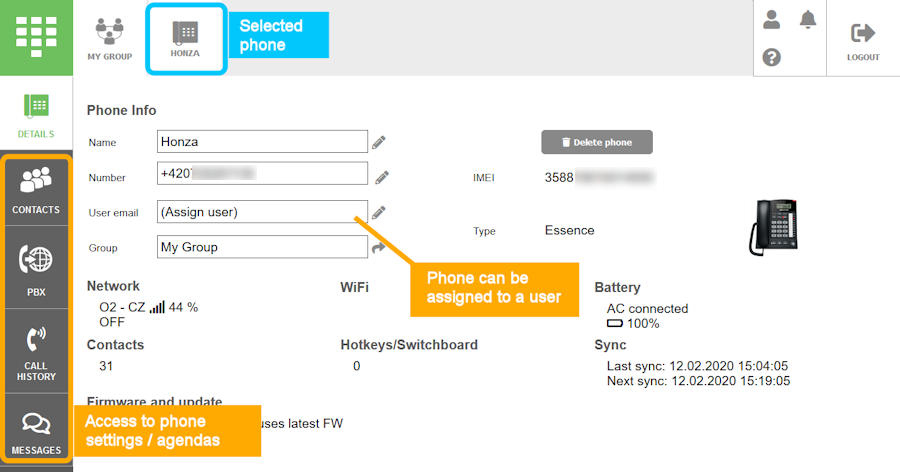
Task: Open Messages in the sidebar
Action: pyautogui.click(x=36, y=431)
